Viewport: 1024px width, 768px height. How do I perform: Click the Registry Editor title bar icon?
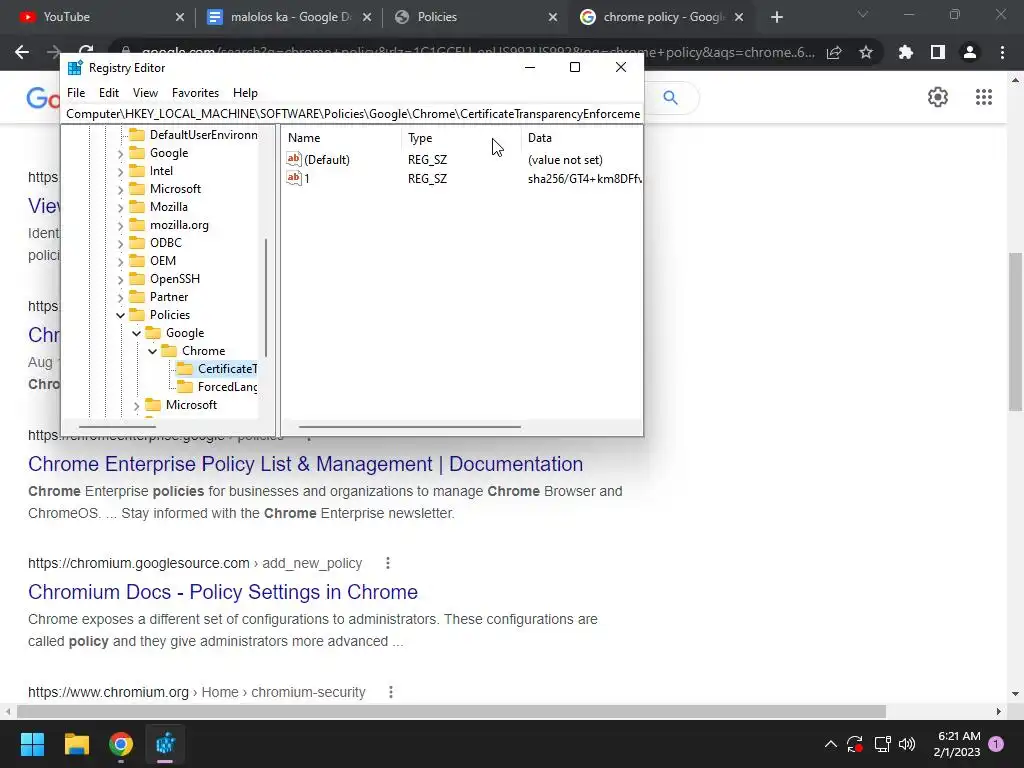[x=75, y=68]
